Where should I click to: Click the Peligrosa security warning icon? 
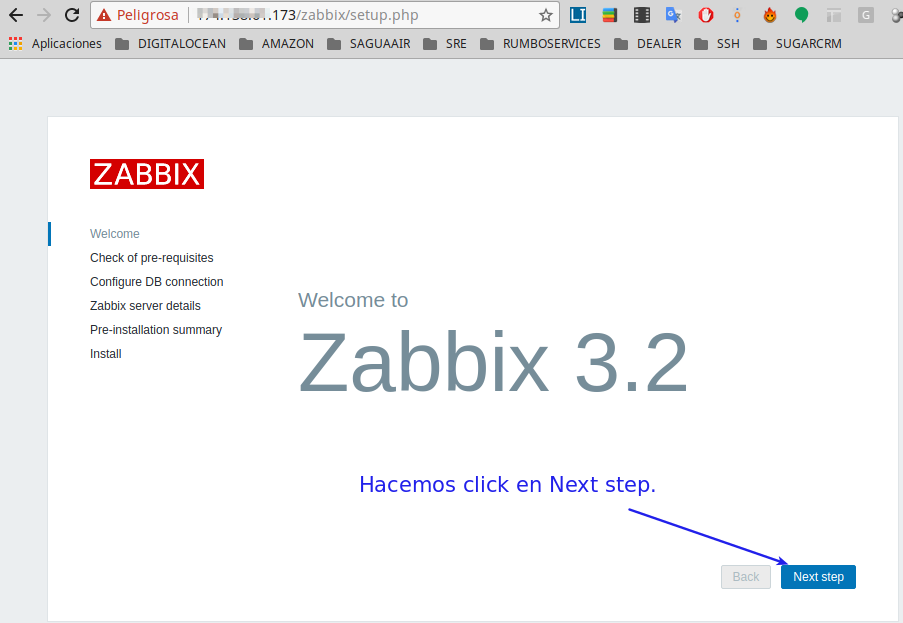point(104,15)
